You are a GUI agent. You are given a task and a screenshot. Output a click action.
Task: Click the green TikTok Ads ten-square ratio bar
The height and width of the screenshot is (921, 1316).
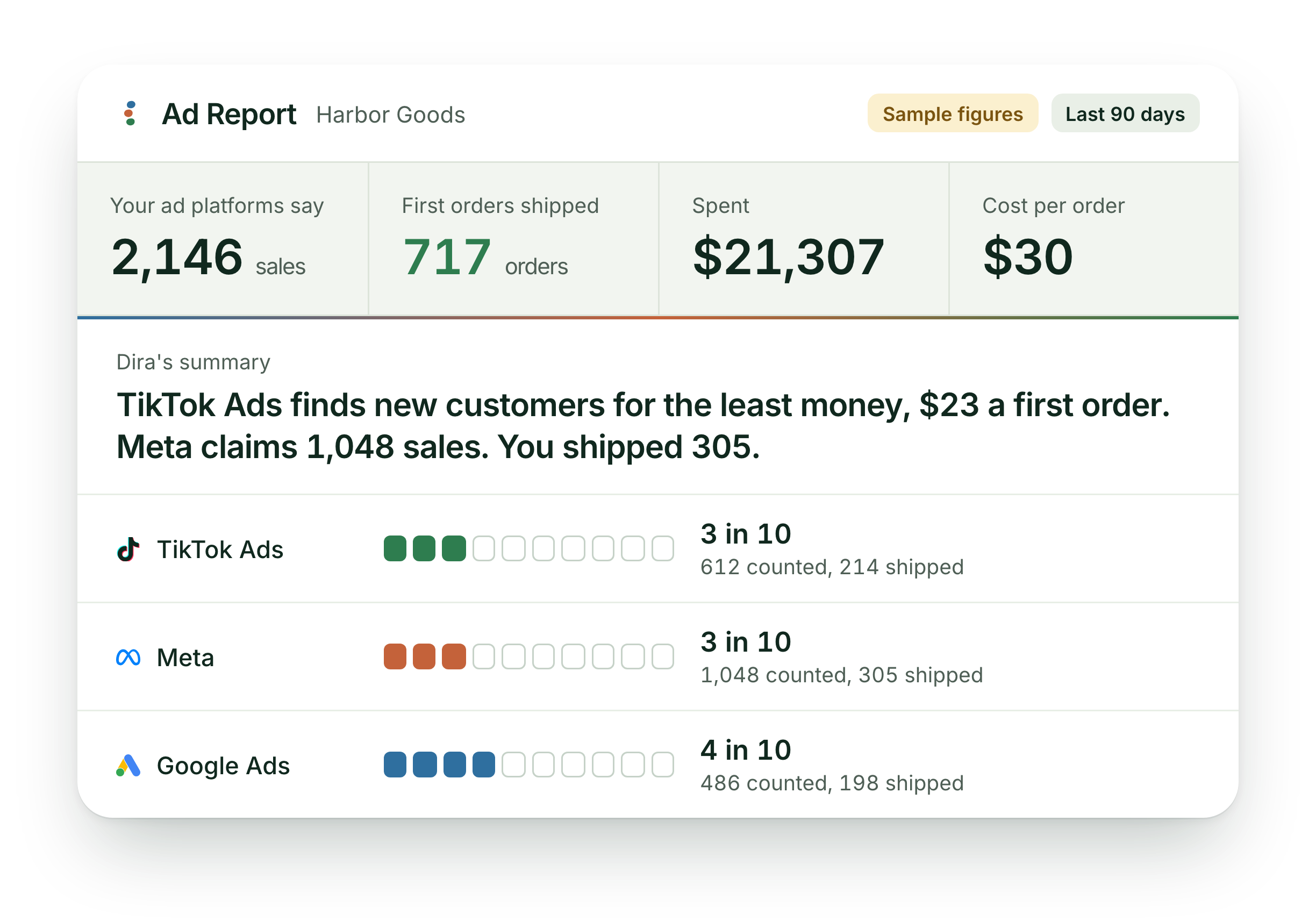click(528, 548)
